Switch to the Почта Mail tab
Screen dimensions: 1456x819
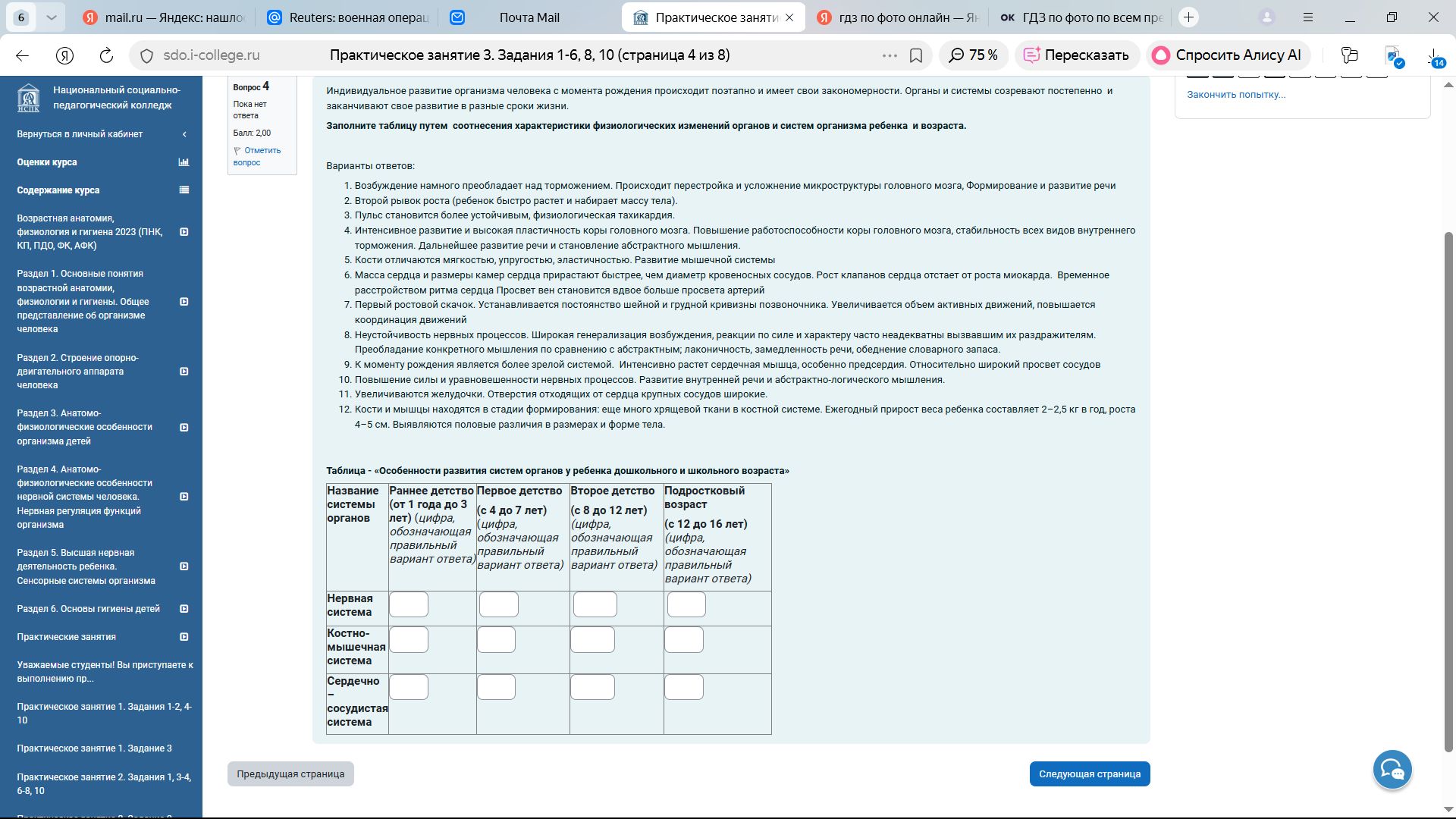tap(529, 17)
